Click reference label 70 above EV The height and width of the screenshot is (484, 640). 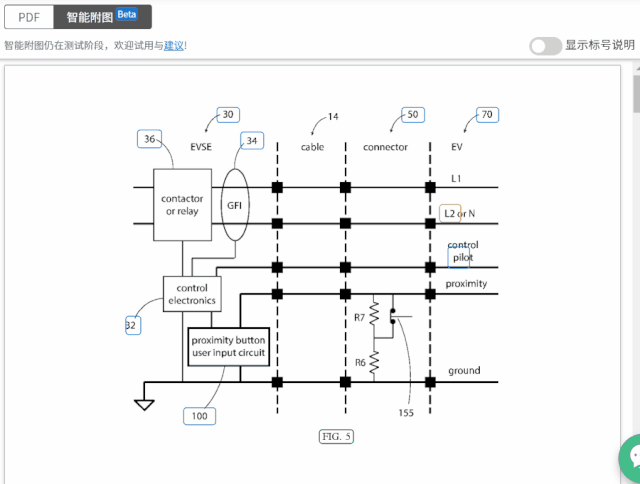tap(487, 115)
